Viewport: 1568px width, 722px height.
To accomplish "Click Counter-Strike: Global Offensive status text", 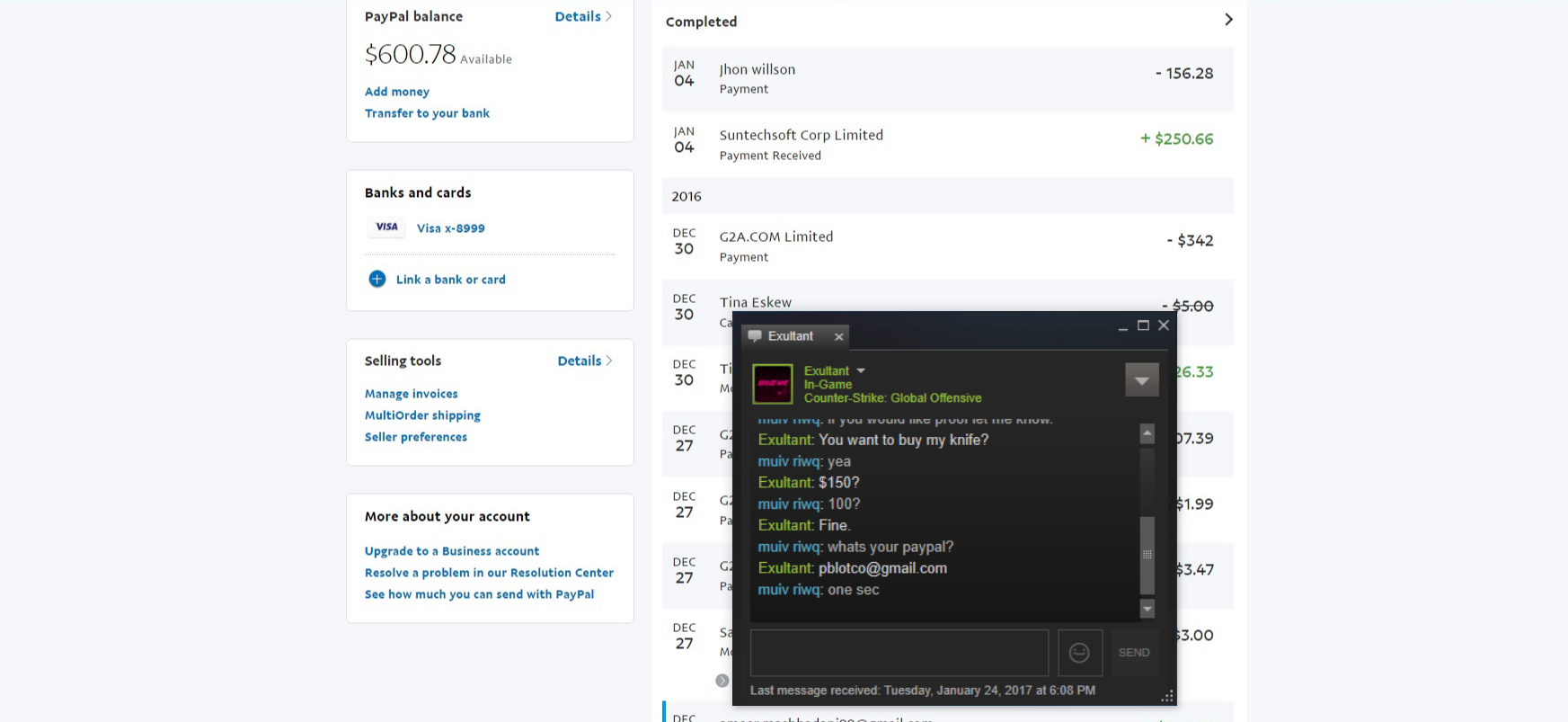I will pos(893,397).
